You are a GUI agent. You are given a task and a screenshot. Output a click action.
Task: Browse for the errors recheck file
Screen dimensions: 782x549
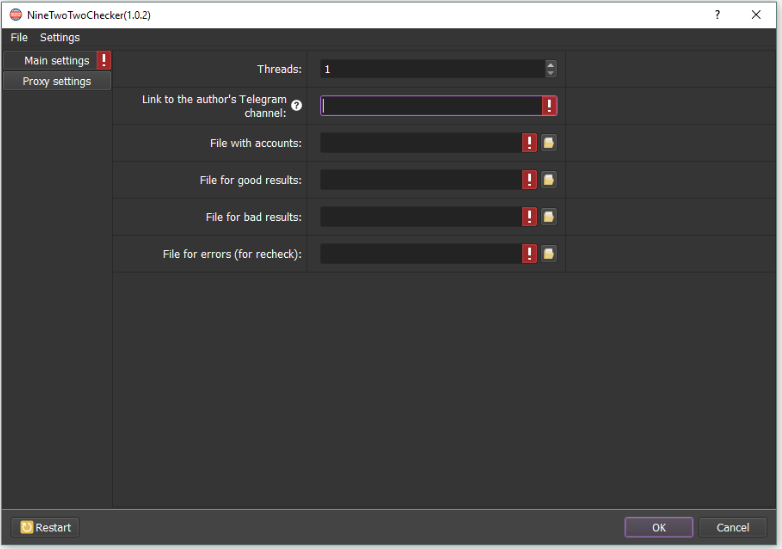(x=548, y=254)
